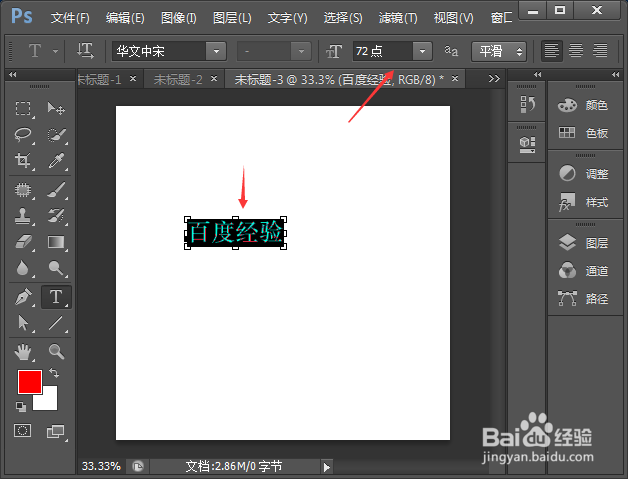Open the 路径 paths panel

coord(585,298)
